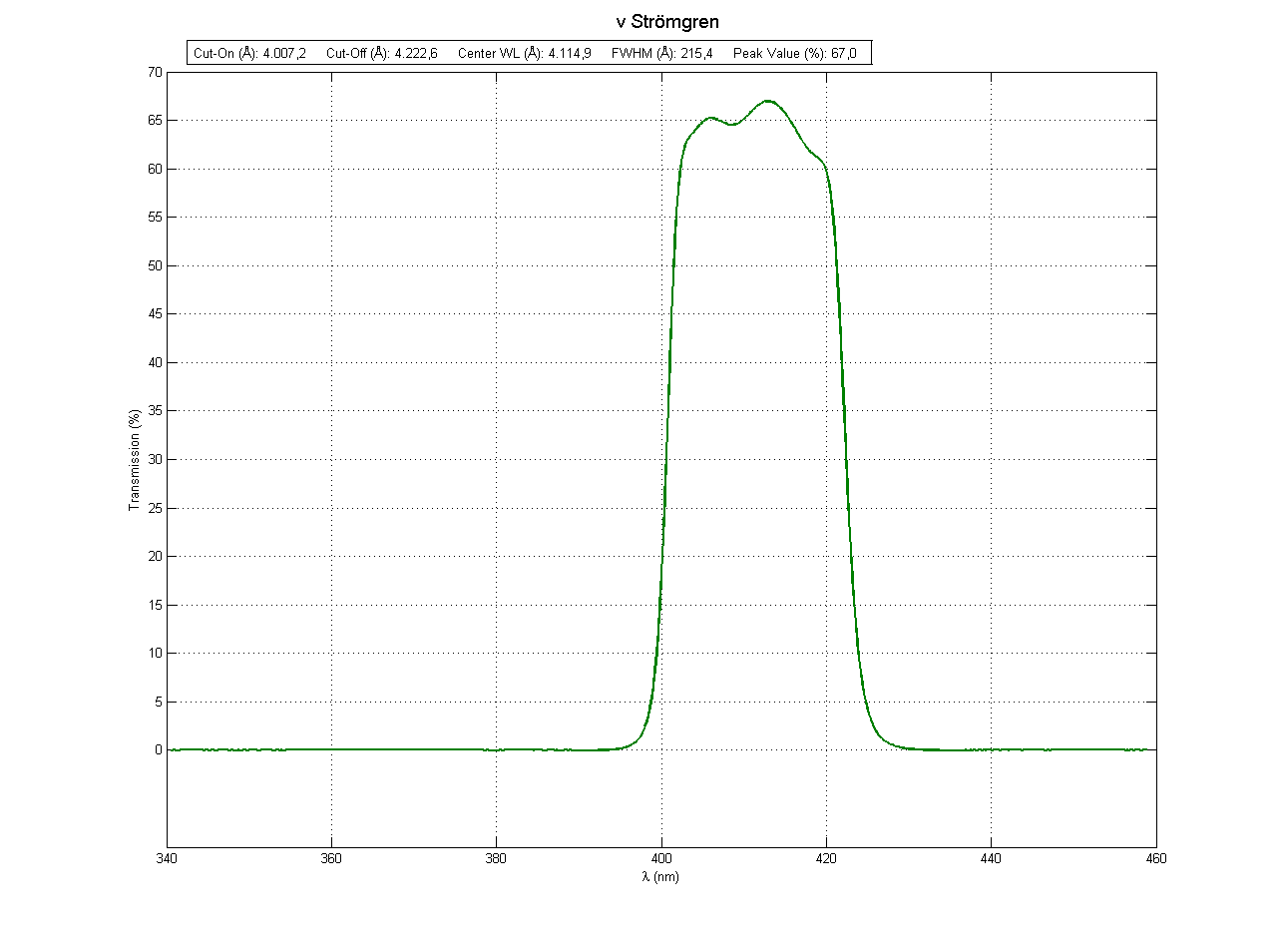Click the y-axis tick label 15
The image size is (1278, 952).
tap(155, 605)
